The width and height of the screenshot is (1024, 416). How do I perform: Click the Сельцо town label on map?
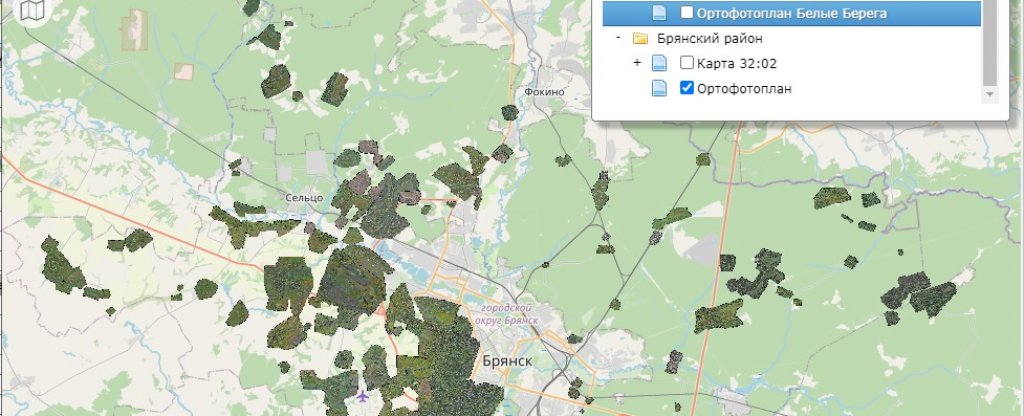pos(302,198)
